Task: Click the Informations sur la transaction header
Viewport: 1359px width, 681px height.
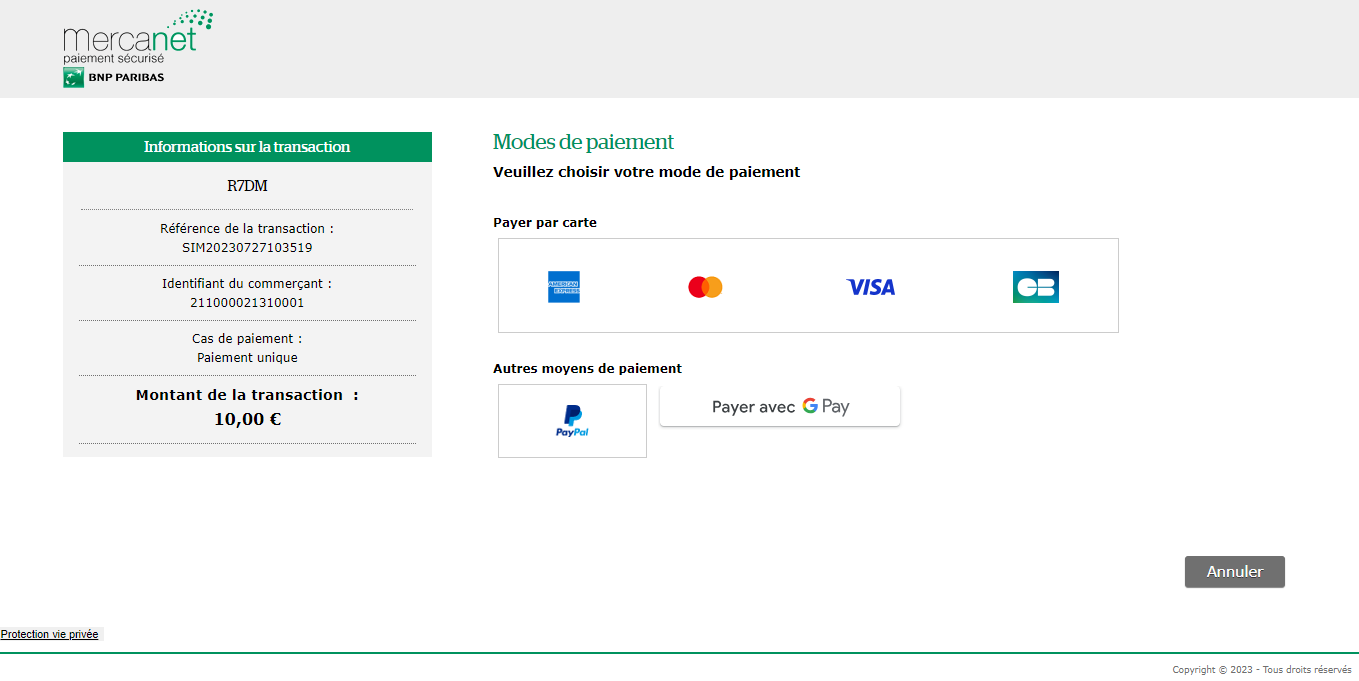Action: (247, 147)
